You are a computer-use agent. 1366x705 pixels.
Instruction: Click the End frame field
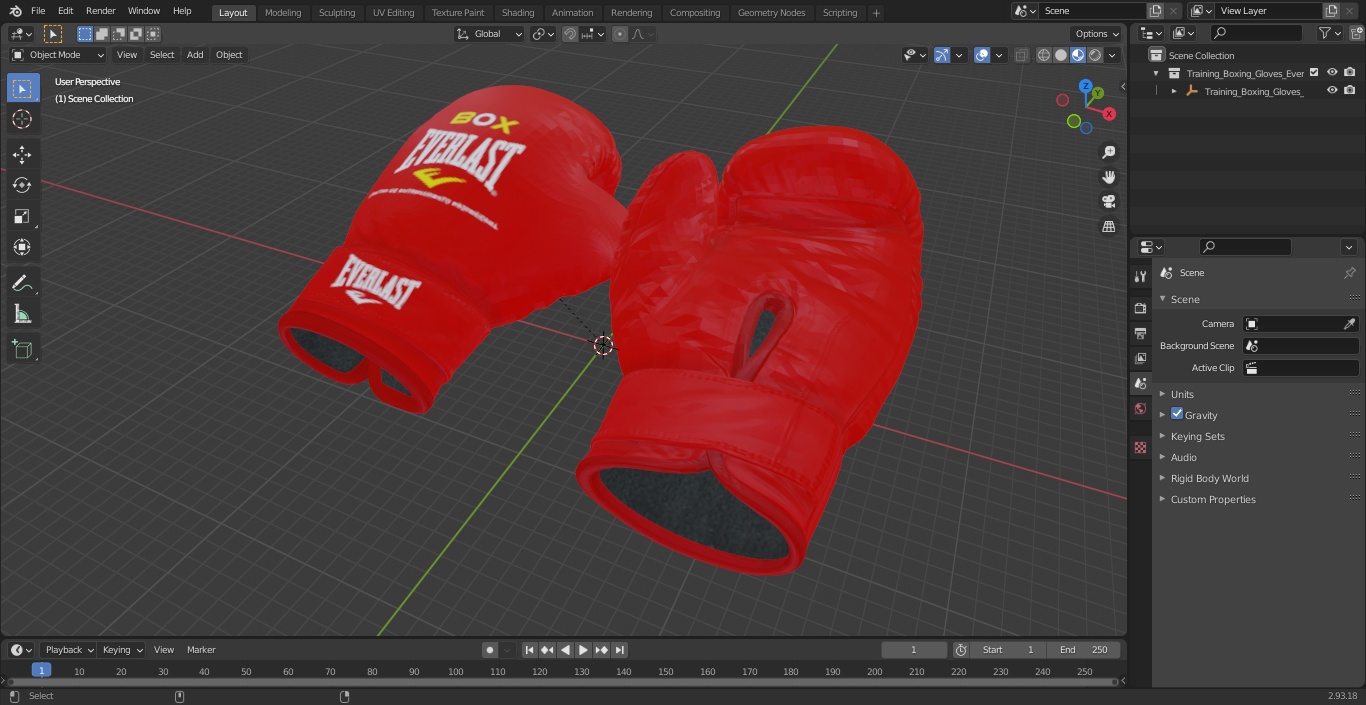point(1084,650)
